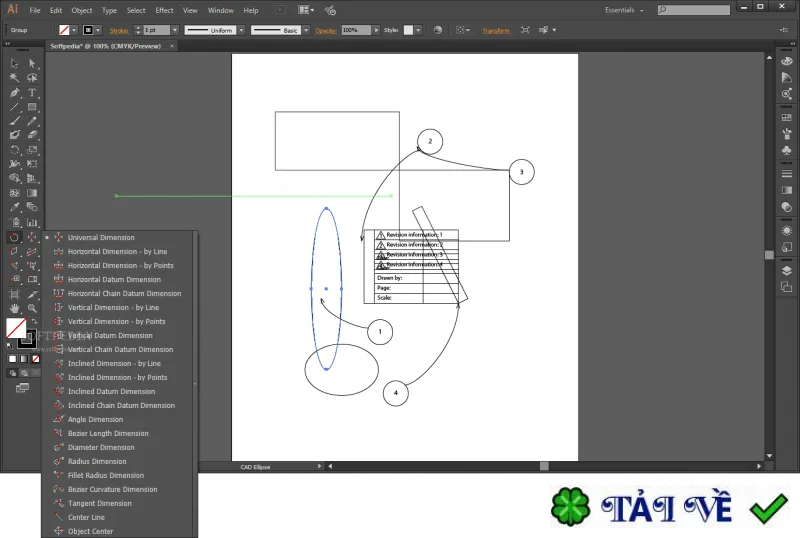Click the Opacity panel link
Viewport: 800px width, 538px height.
click(326, 31)
